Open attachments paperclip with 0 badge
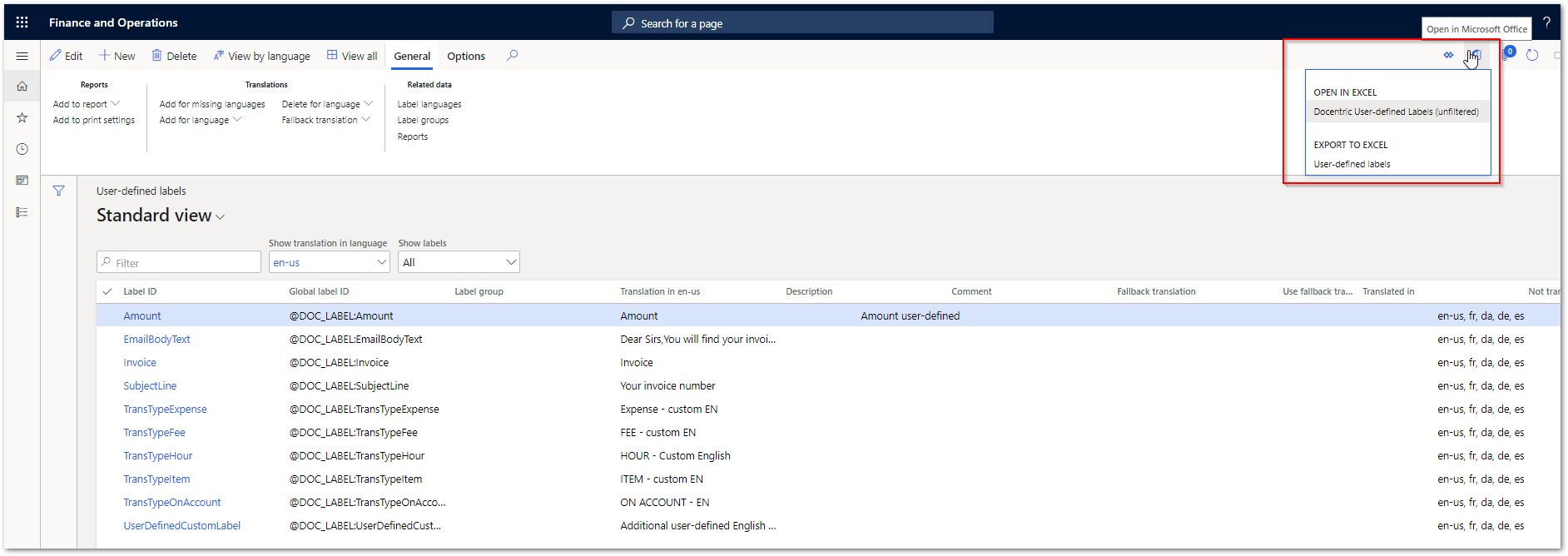Screen dimensions: 1568x556 pos(1507,55)
